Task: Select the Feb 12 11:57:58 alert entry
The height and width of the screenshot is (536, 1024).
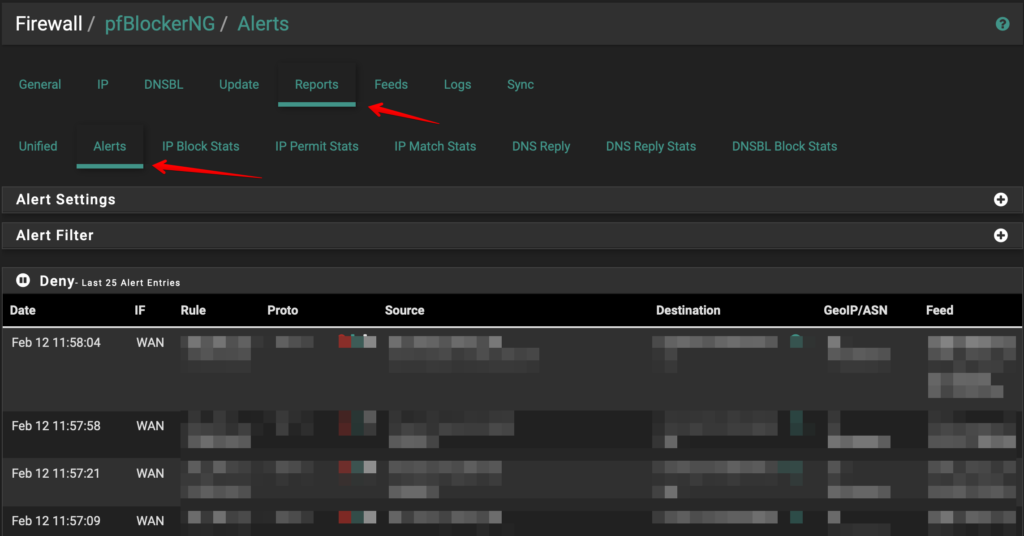Action: click(x=512, y=434)
